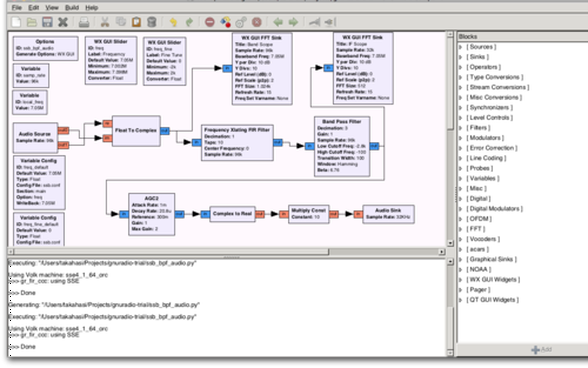Kill the flow graph with red X icon

(256, 23)
